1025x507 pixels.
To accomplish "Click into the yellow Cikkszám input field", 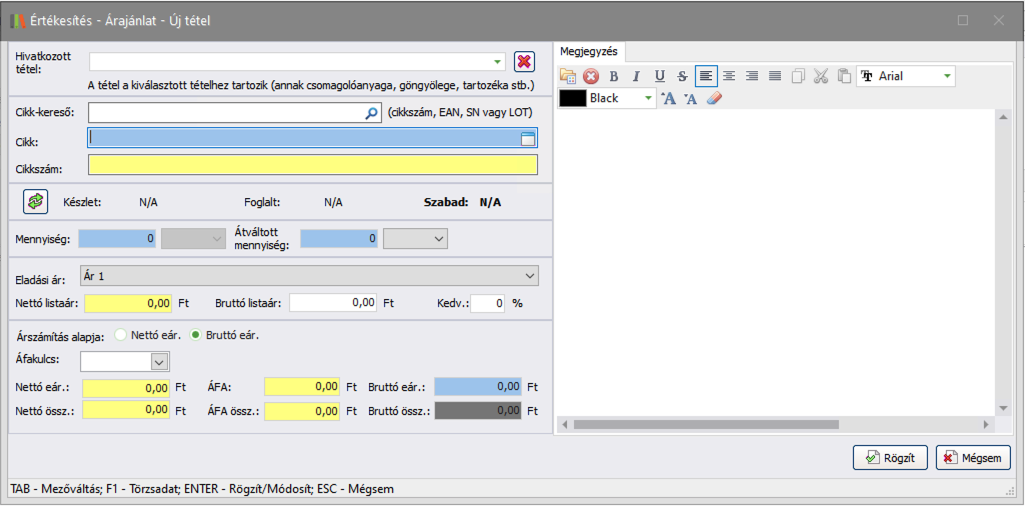I will 312,166.
